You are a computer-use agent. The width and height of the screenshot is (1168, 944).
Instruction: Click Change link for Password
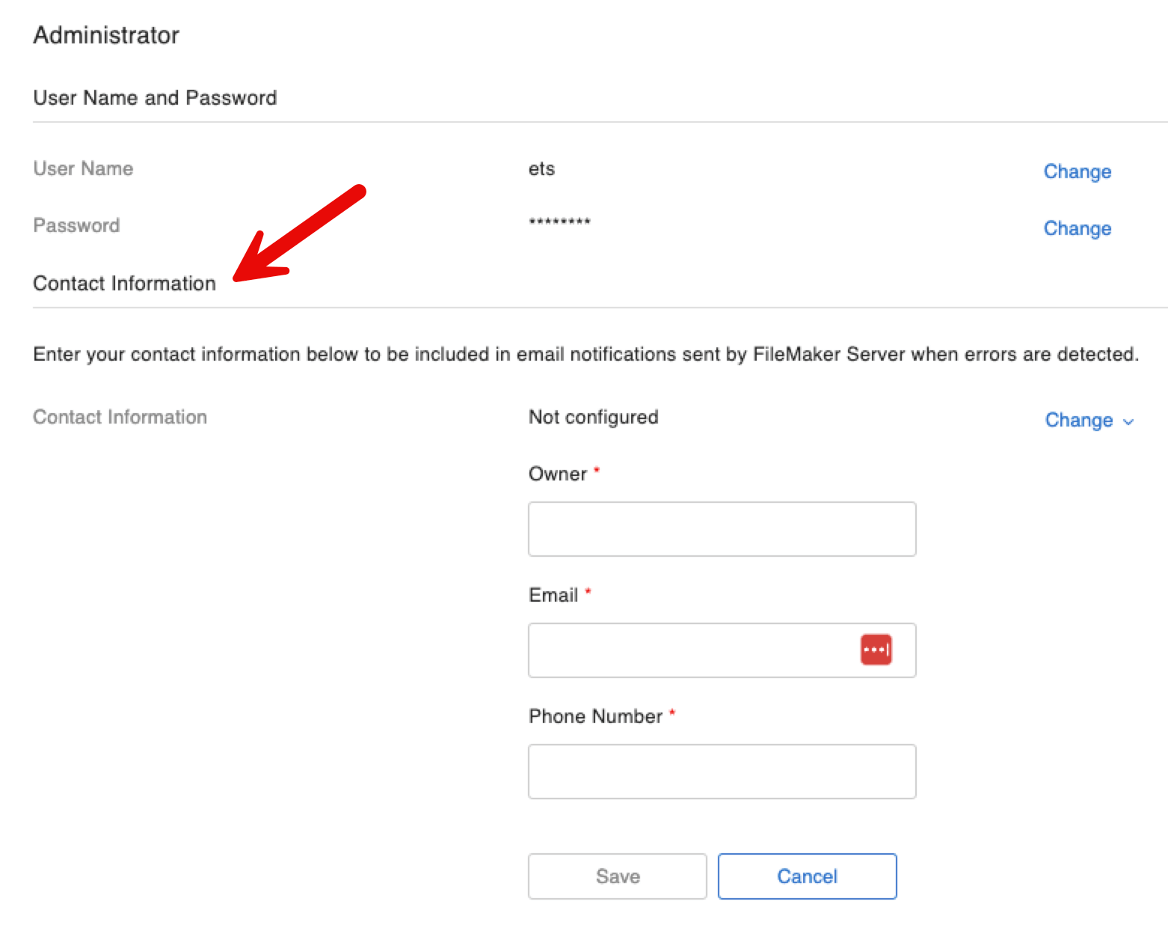pyautogui.click(x=1077, y=228)
